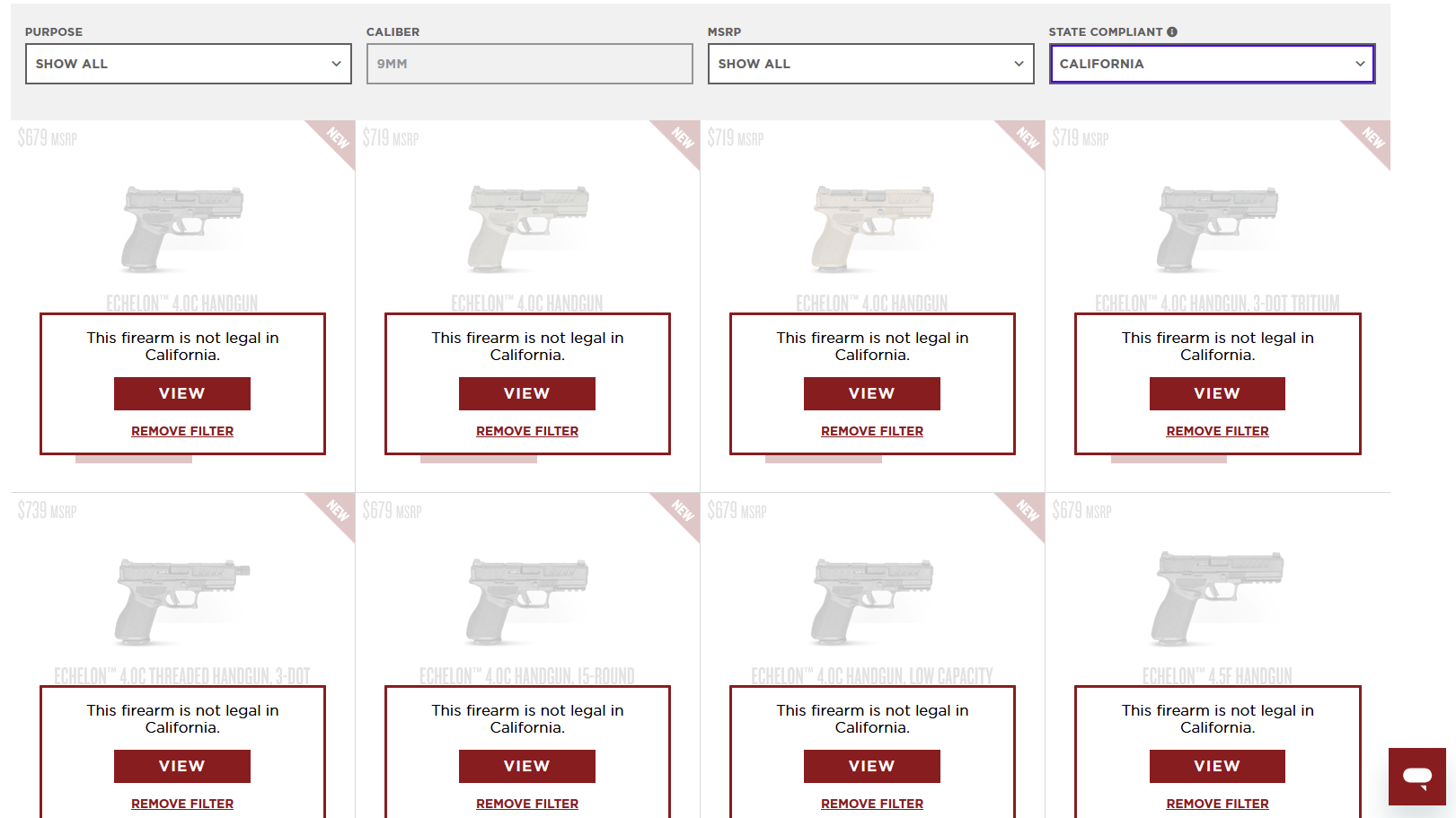
Task: View the Echelon 4.0C Threaded handgun
Action: pos(182,766)
